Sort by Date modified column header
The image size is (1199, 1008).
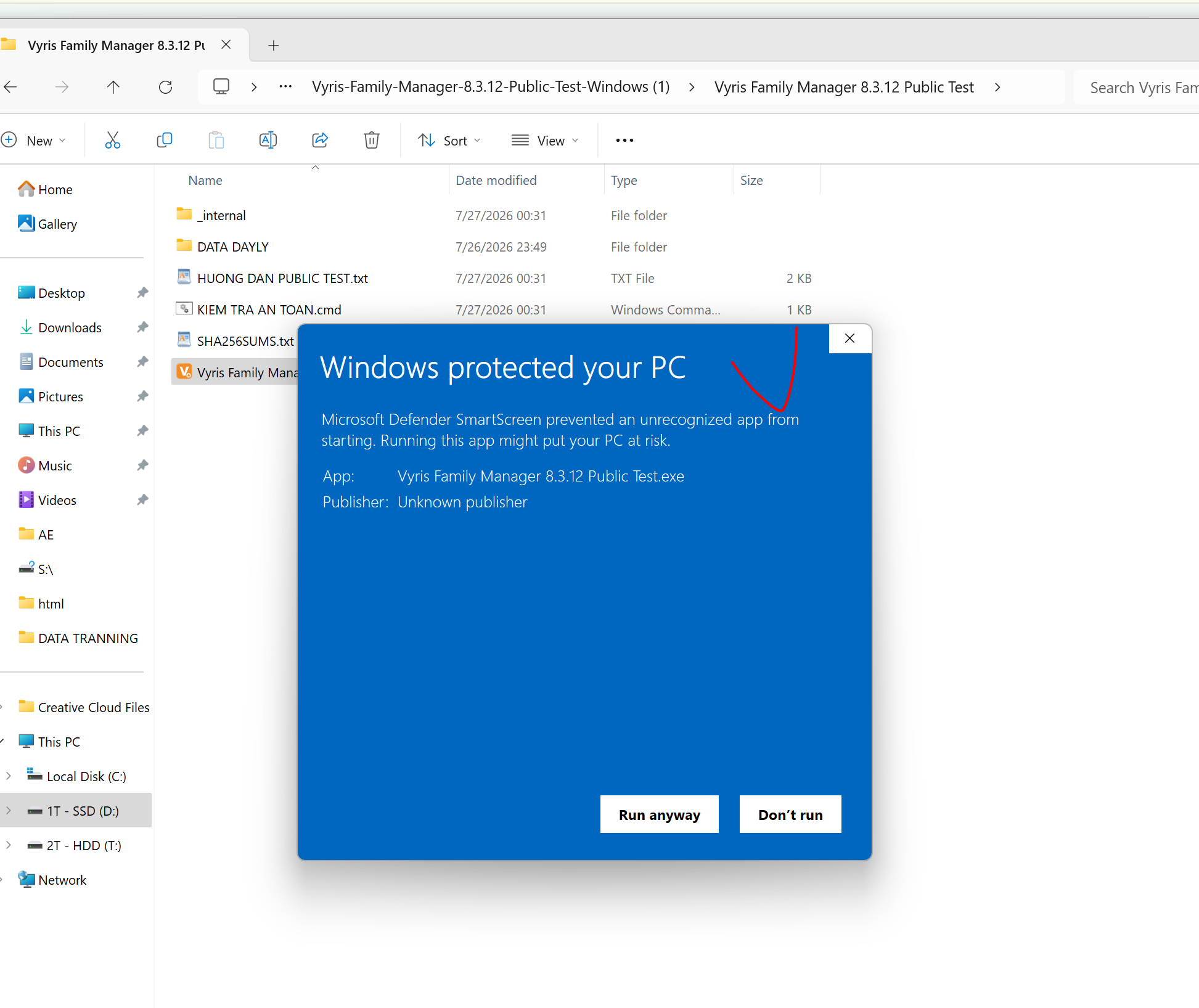pyautogui.click(x=496, y=181)
